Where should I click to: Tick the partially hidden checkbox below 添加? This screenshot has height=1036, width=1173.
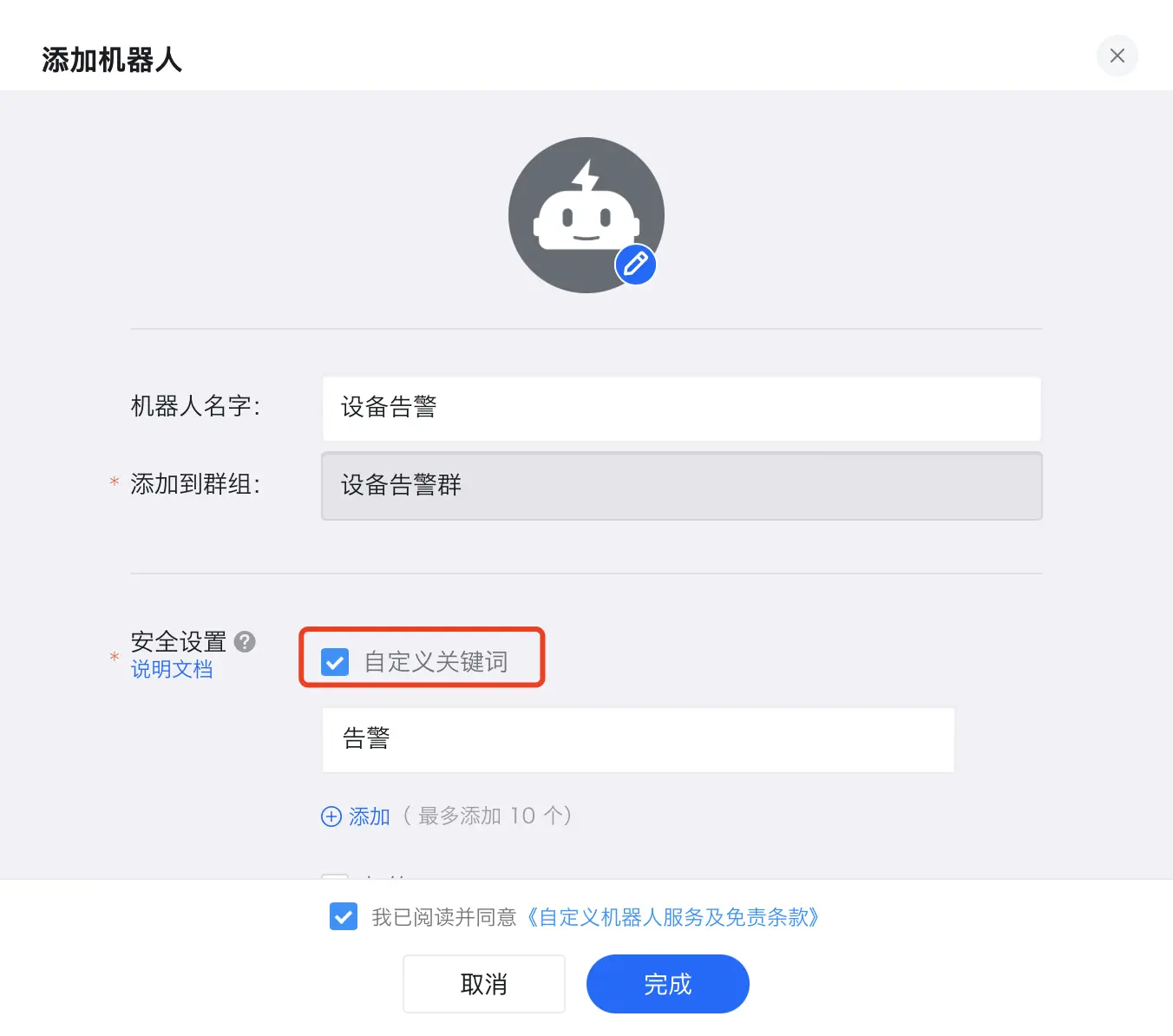(x=335, y=876)
